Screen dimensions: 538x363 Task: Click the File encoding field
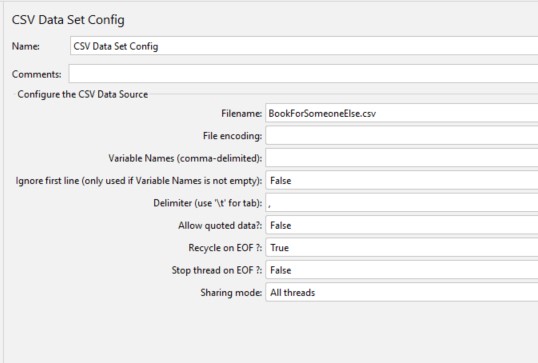402,136
